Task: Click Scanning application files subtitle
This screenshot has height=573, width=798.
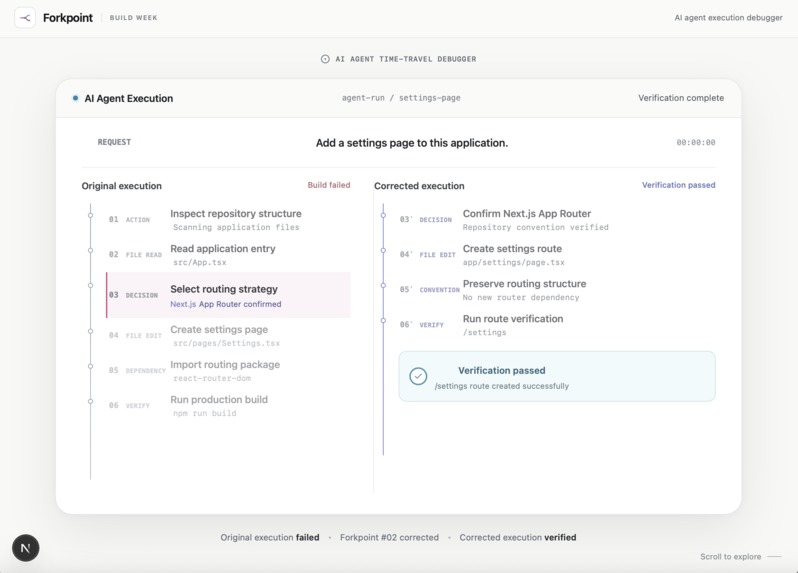Action: click(236, 227)
